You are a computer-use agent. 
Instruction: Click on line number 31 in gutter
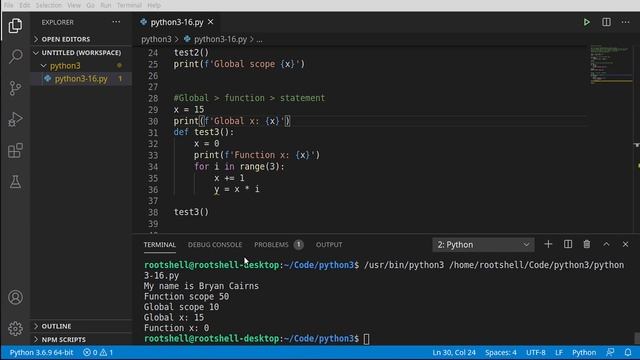coord(153,133)
